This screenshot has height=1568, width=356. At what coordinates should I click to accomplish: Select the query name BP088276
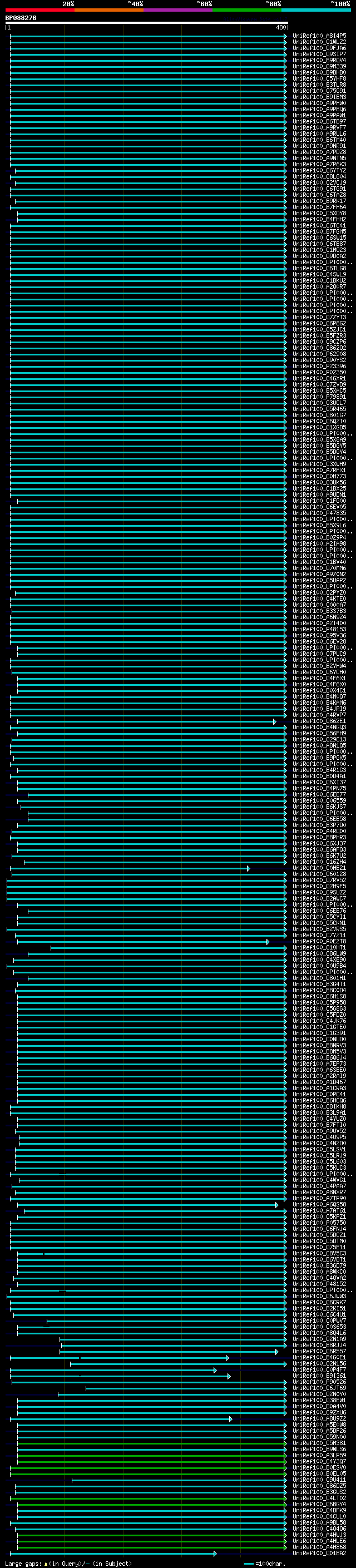pos(21,18)
